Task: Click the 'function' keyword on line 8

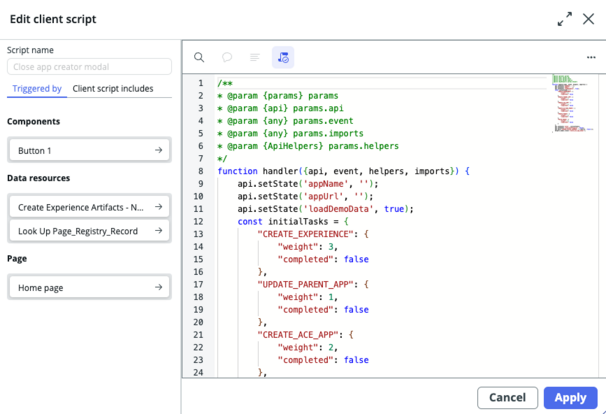Action: tap(237, 171)
